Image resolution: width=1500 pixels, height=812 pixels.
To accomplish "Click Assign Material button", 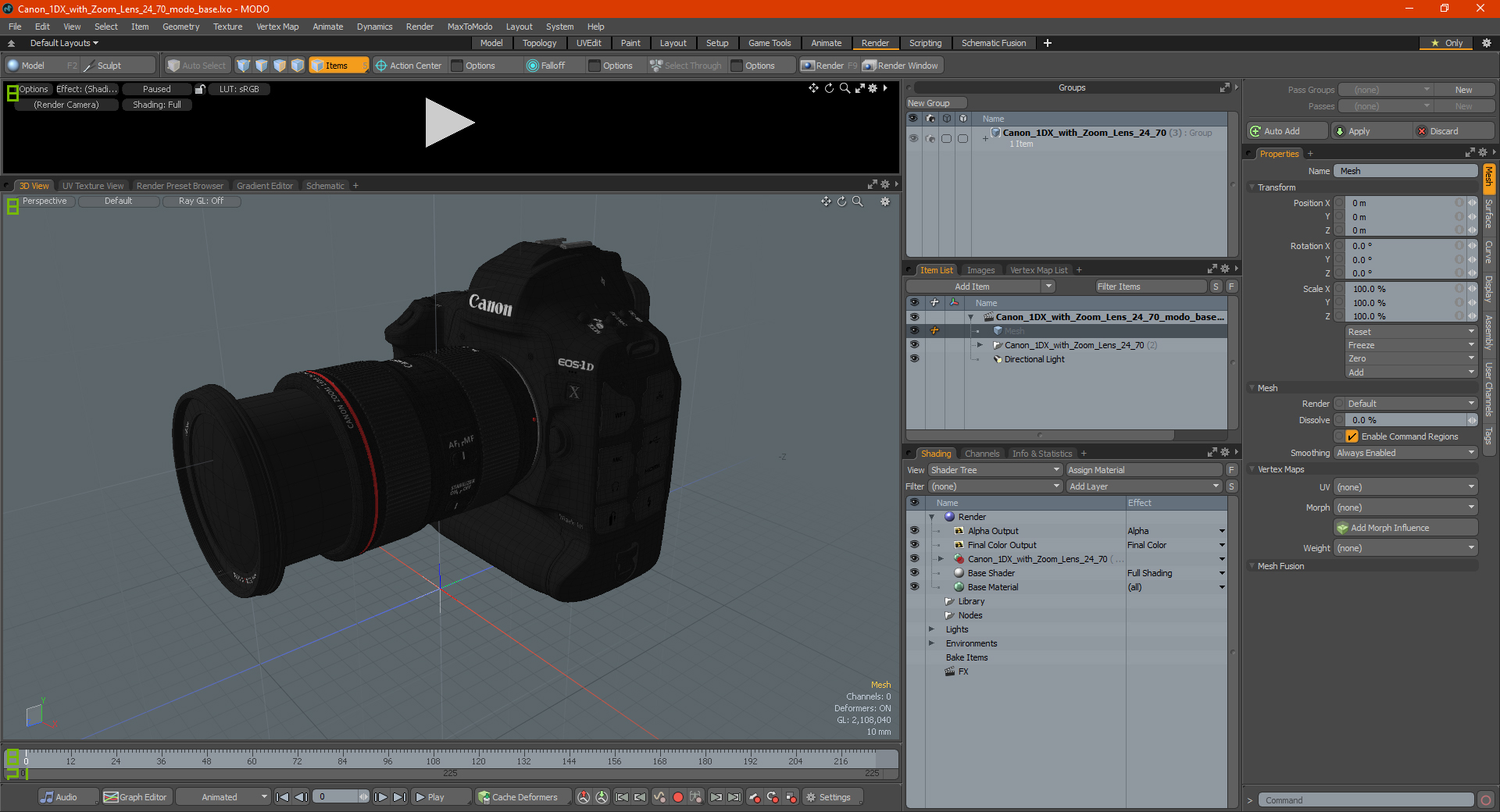I will (1144, 470).
